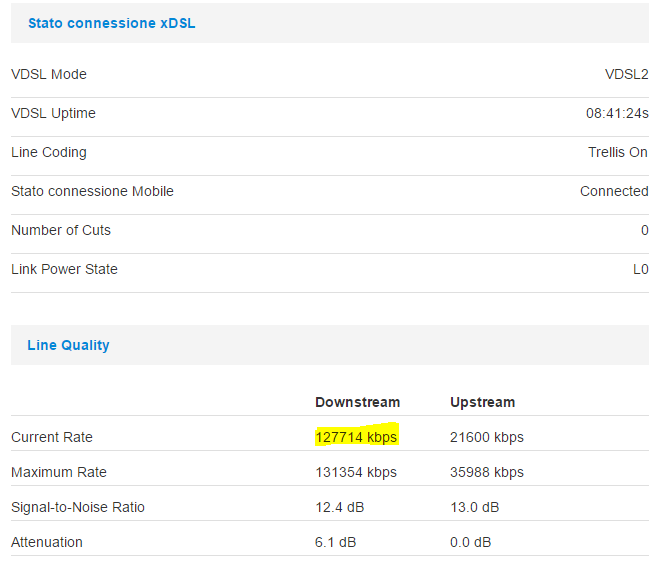The width and height of the screenshot is (660, 567).
Task: Click the Stato connessione xDSL section header
Action: tap(111, 23)
